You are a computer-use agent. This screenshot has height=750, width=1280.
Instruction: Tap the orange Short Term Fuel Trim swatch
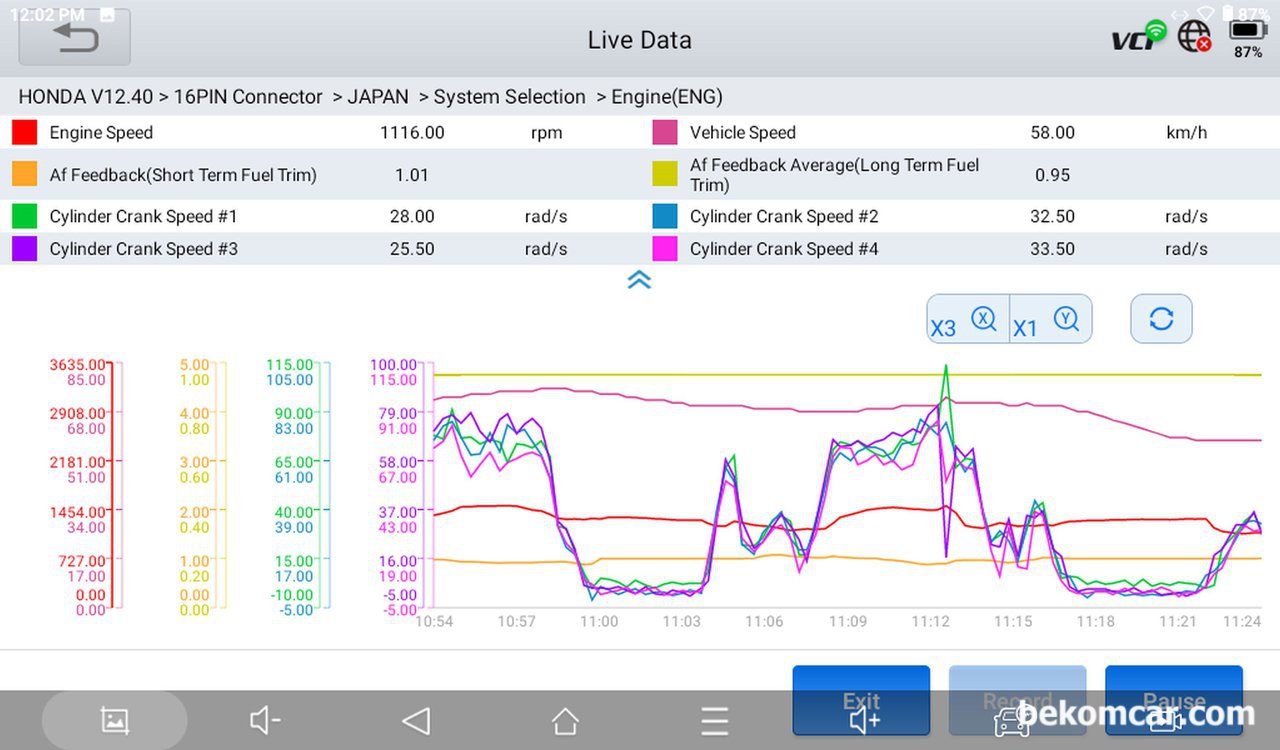pyautogui.click(x=25, y=174)
